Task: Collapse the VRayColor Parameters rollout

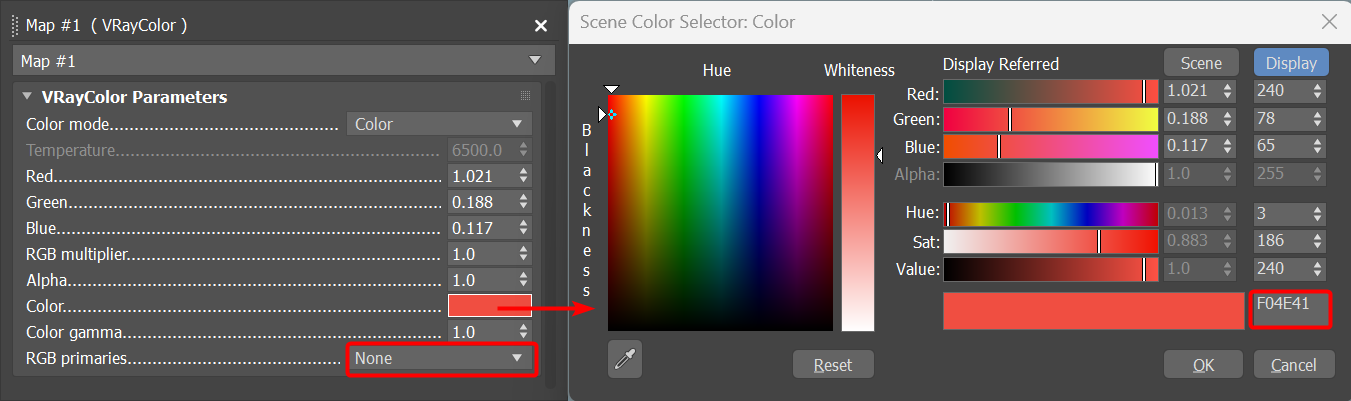Action: point(27,97)
